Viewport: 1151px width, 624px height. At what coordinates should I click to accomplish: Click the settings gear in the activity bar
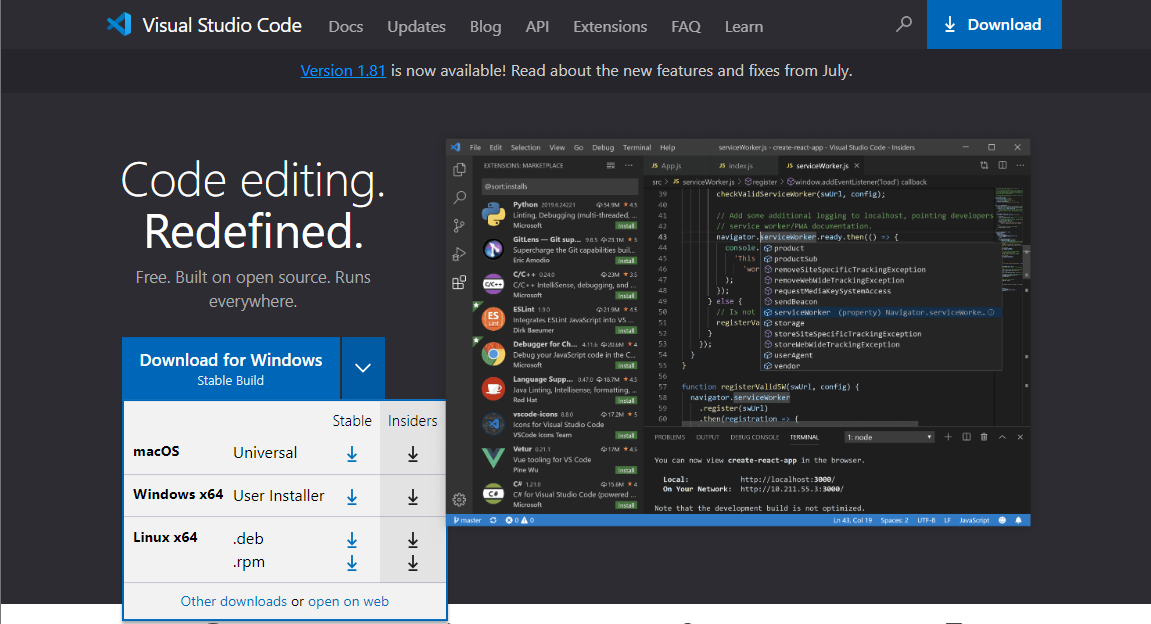459,499
